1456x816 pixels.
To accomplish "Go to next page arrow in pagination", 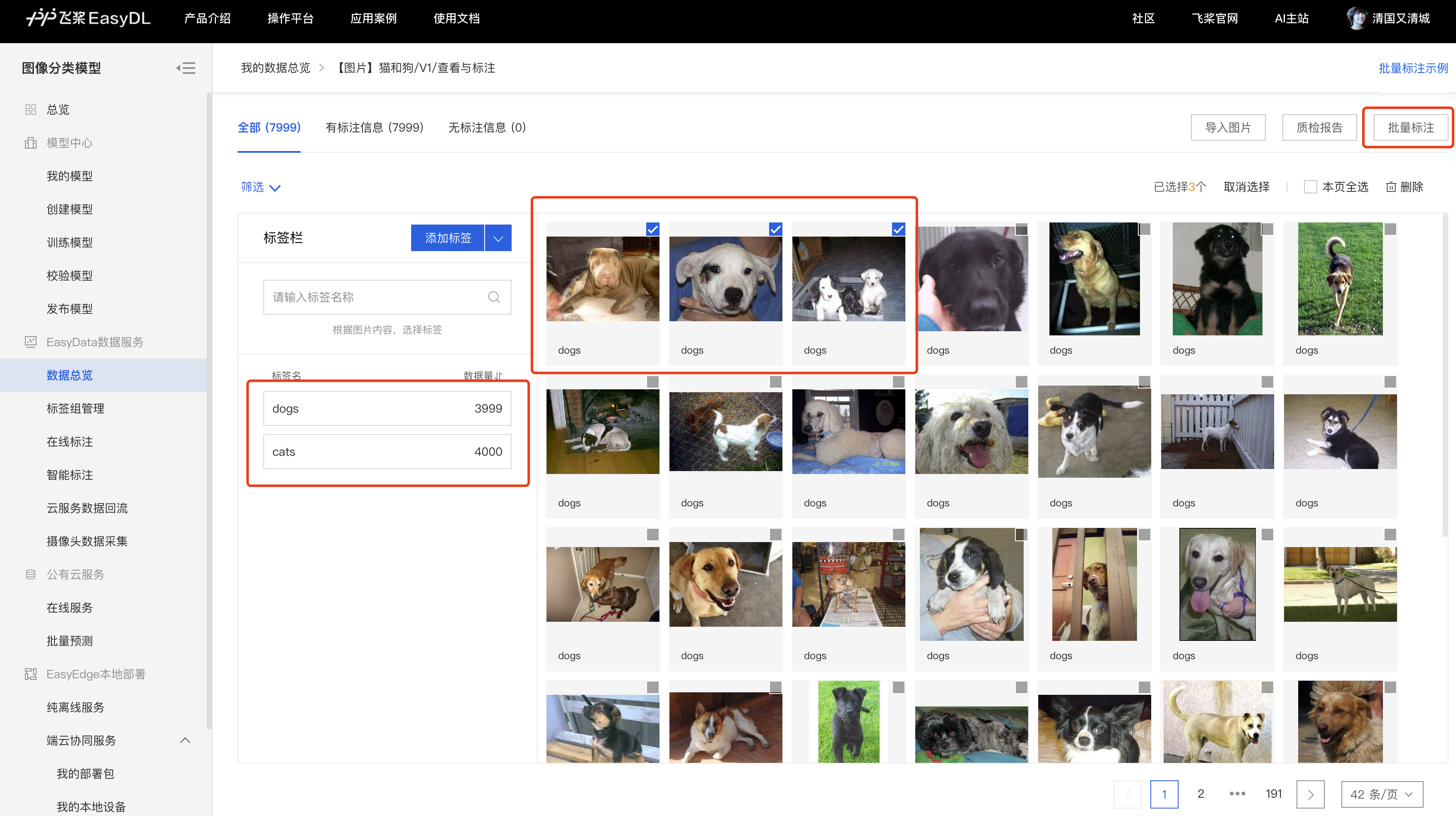I will point(1310,794).
